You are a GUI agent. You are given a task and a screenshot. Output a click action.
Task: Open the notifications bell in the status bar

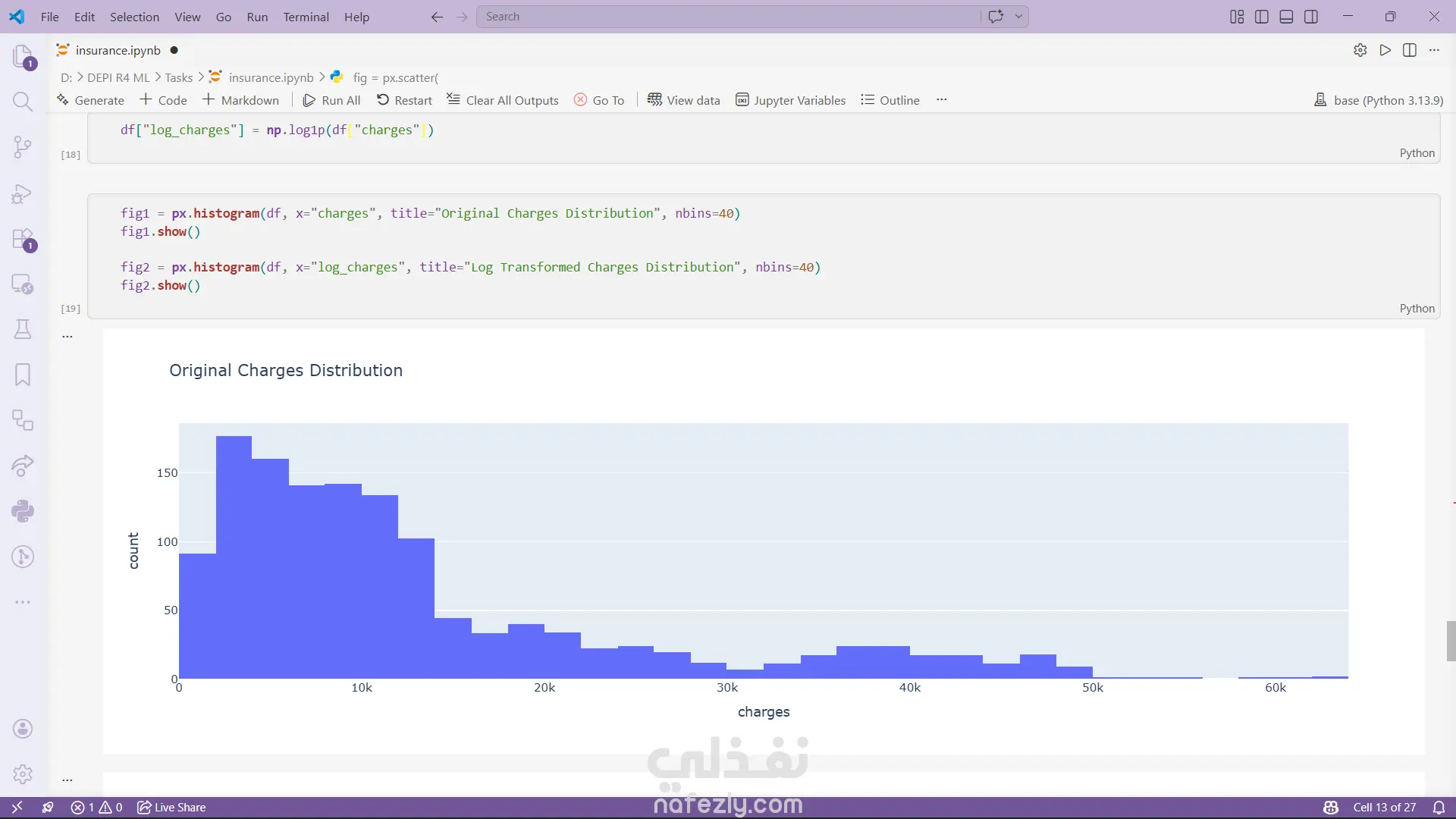coord(1439,808)
